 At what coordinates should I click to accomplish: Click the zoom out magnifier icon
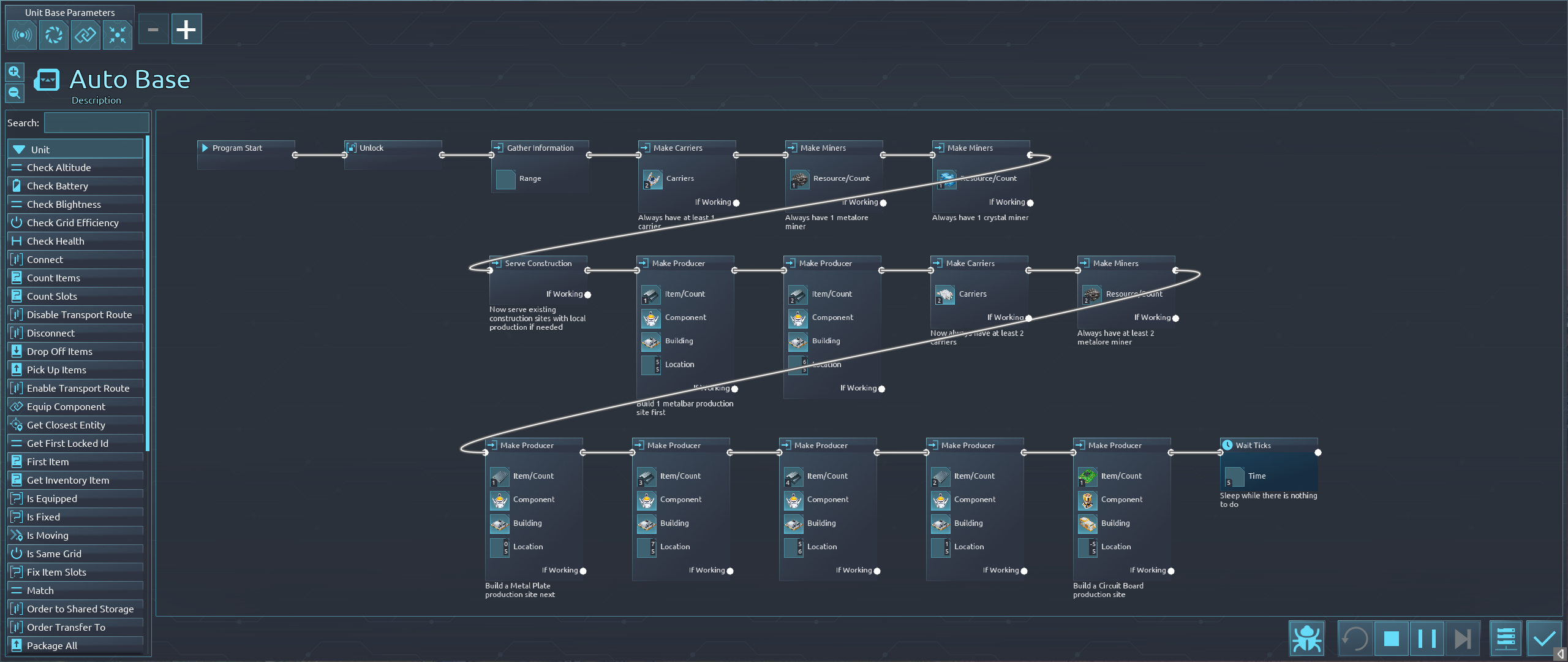coord(15,93)
